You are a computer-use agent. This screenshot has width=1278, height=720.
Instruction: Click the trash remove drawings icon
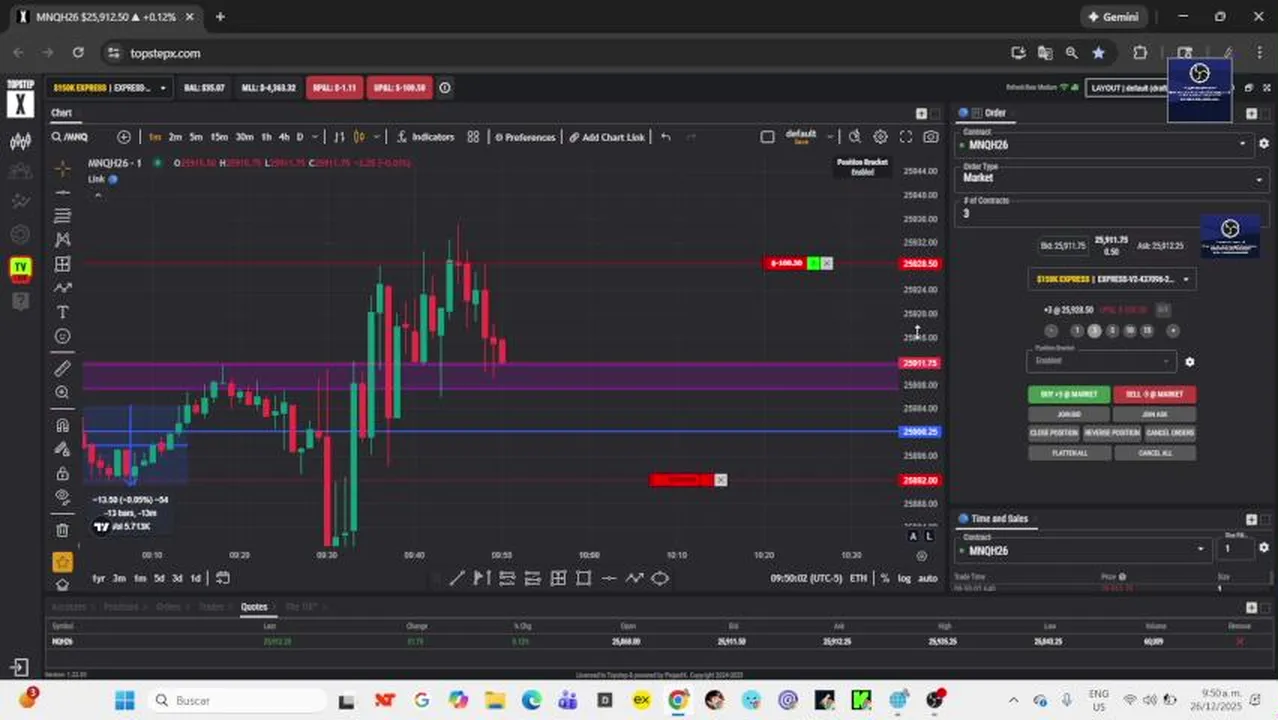[x=62, y=530]
